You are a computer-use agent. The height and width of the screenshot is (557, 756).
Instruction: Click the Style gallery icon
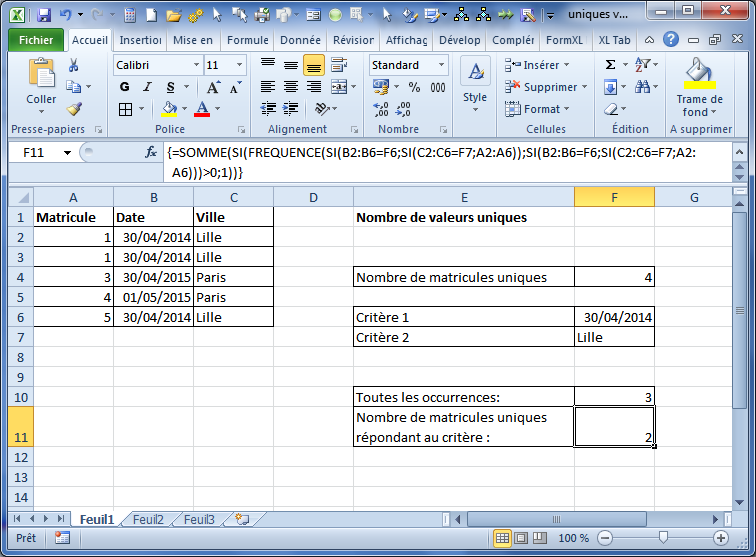coord(475,72)
